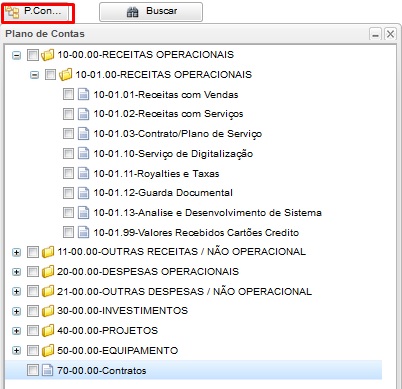
Task: Collapse the 10-00.00-RECEITAS OPERACIONAIS node
Action: 16,55
